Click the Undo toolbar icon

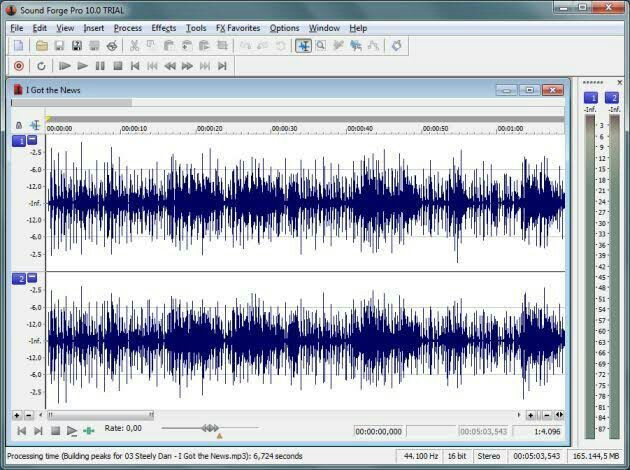click(245, 46)
